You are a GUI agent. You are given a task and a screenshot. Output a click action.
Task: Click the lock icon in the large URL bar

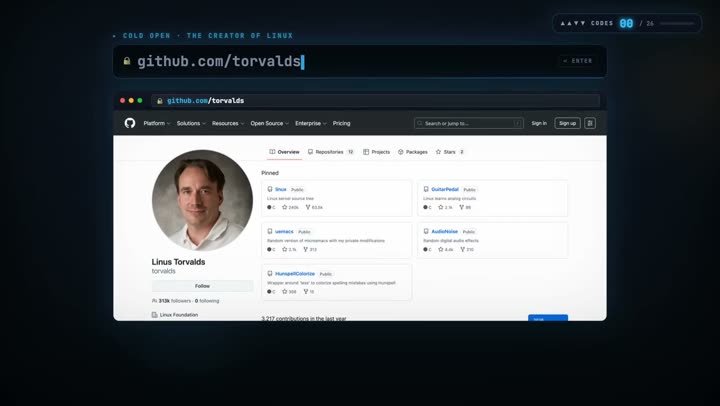click(127, 61)
